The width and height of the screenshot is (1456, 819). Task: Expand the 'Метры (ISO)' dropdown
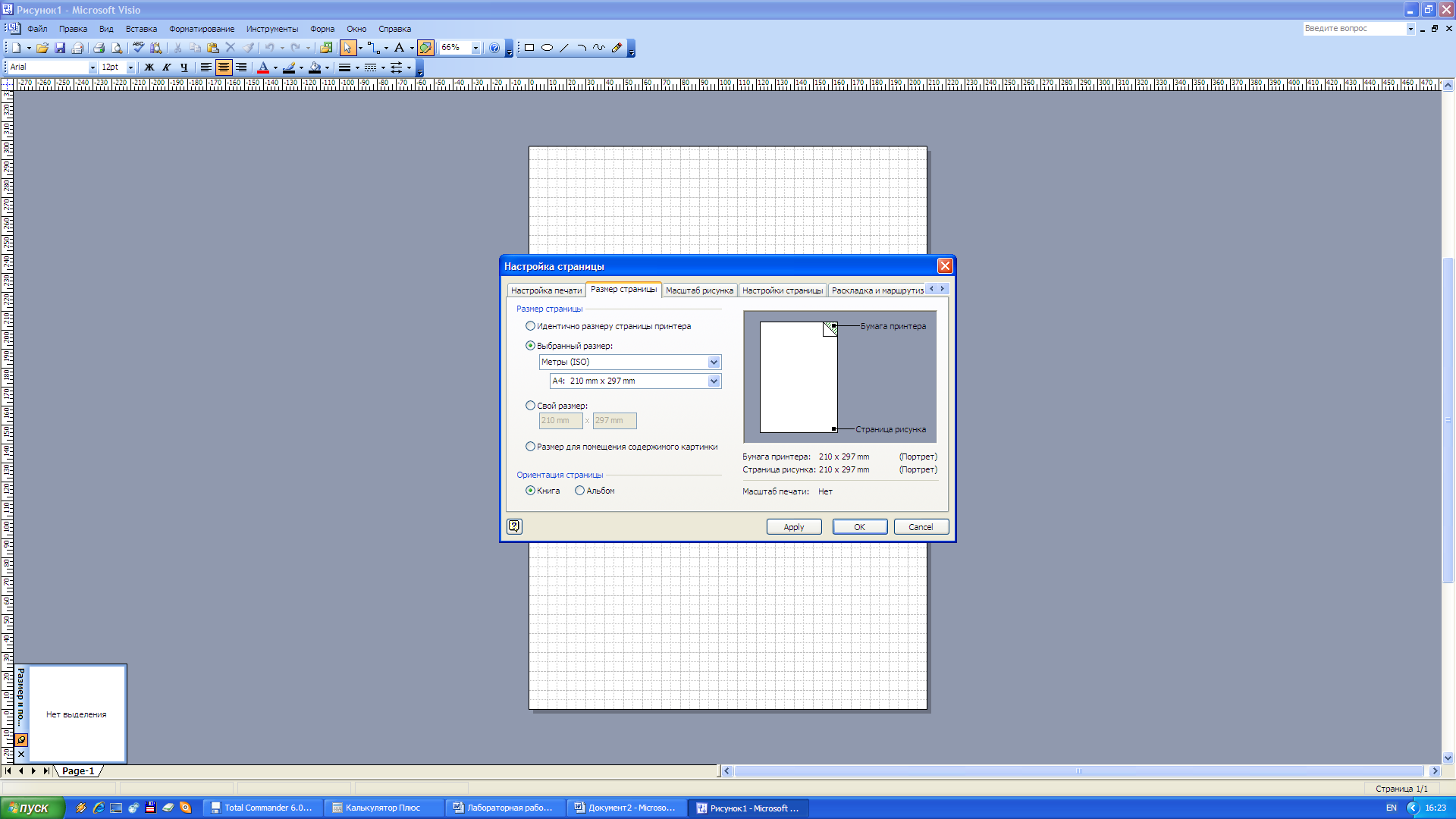714,362
